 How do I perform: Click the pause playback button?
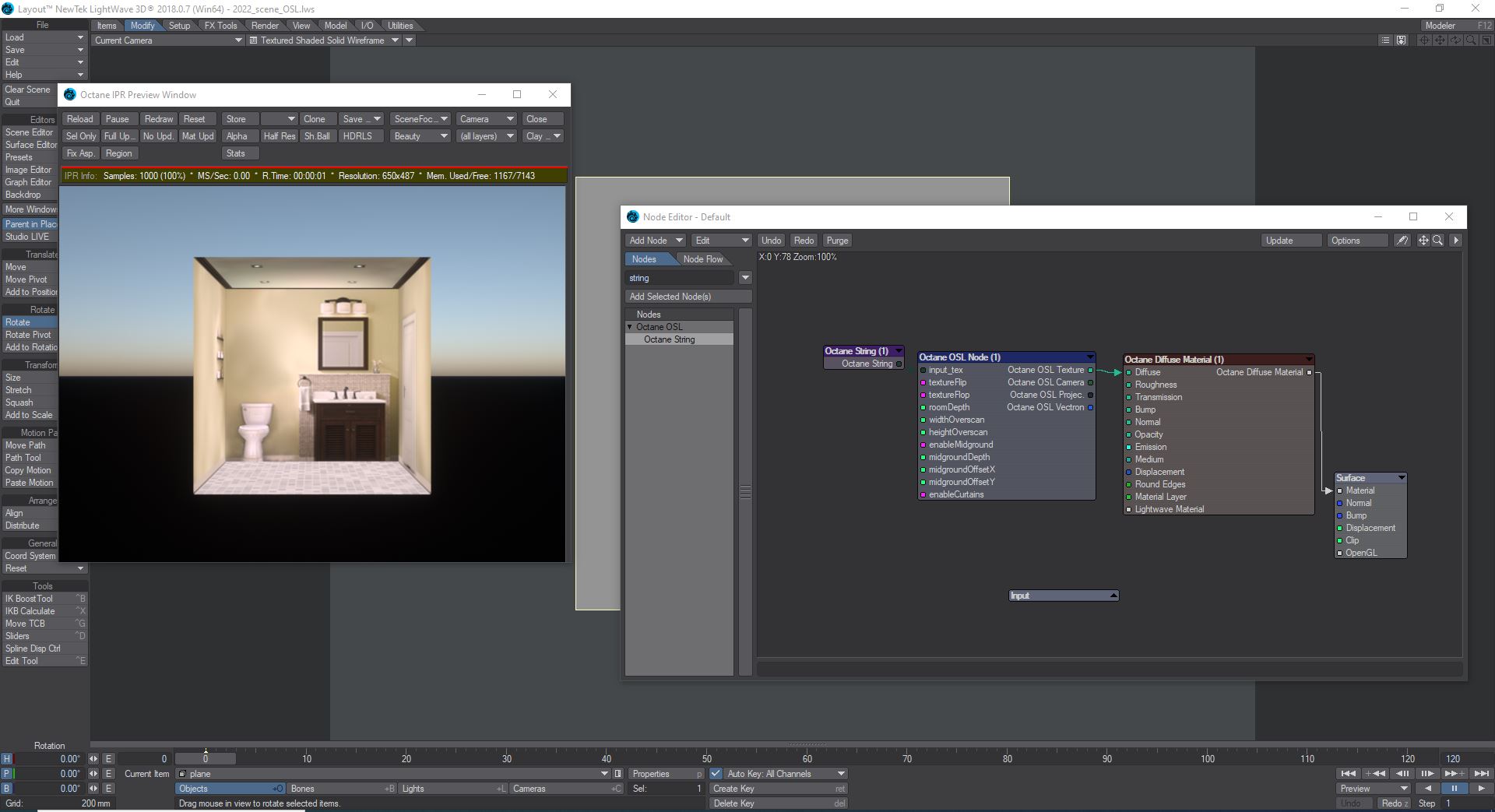pyautogui.click(x=1454, y=789)
